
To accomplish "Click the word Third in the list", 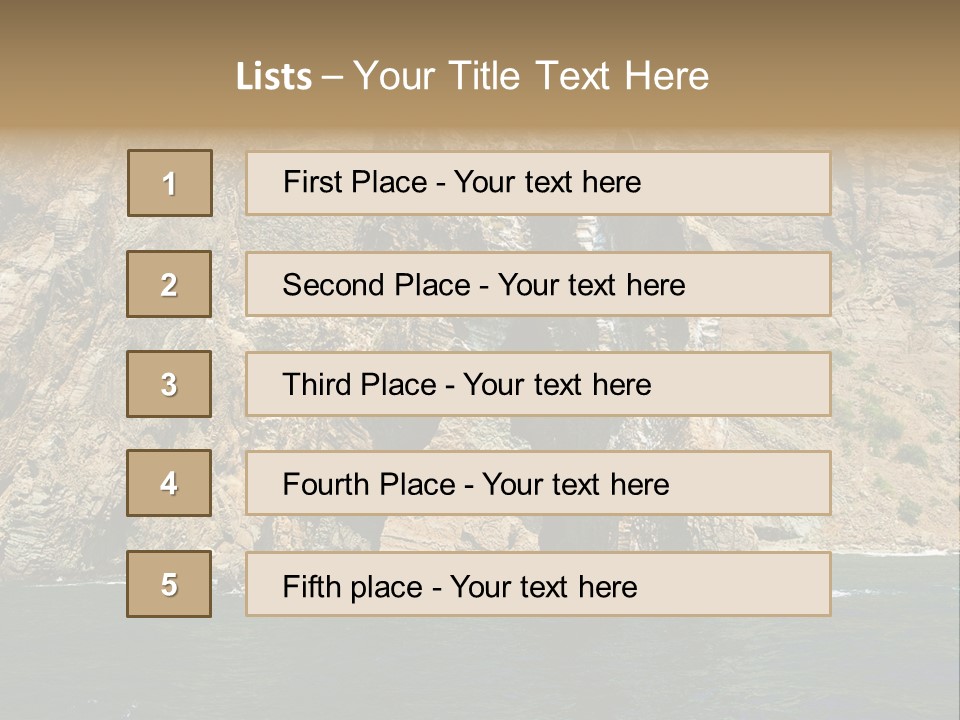I will pos(320,385).
